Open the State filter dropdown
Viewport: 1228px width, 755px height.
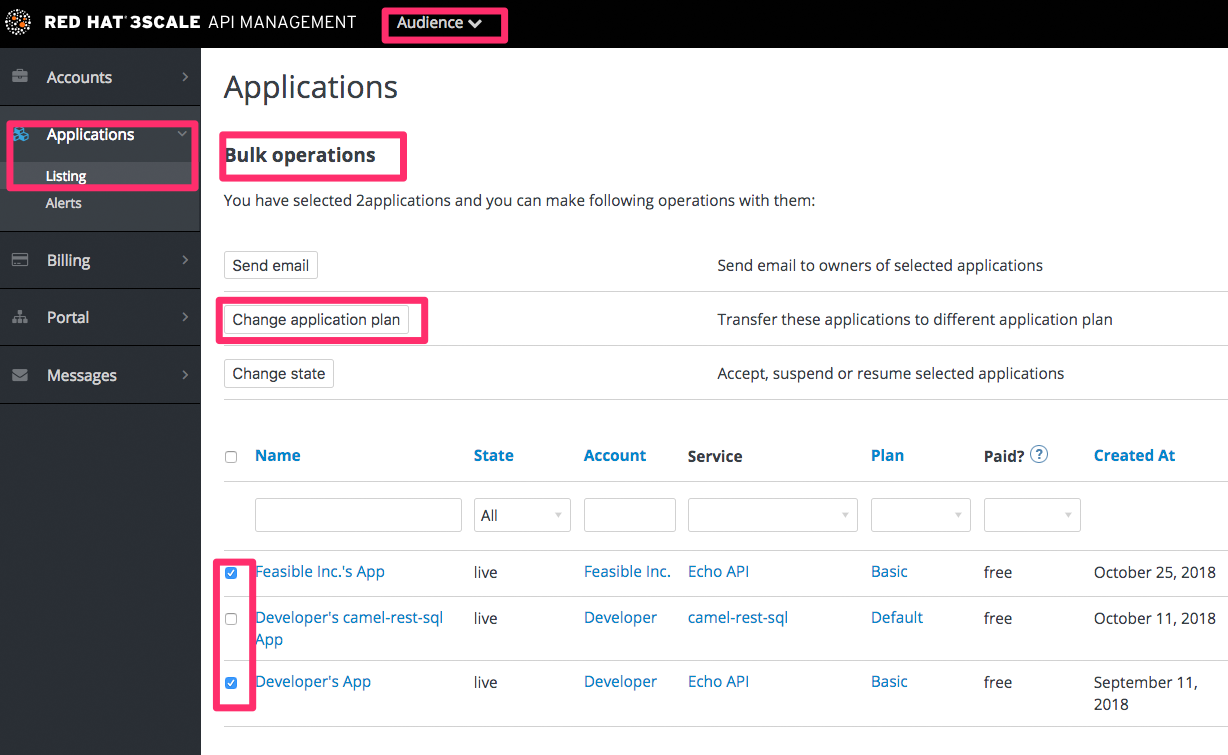[x=521, y=515]
